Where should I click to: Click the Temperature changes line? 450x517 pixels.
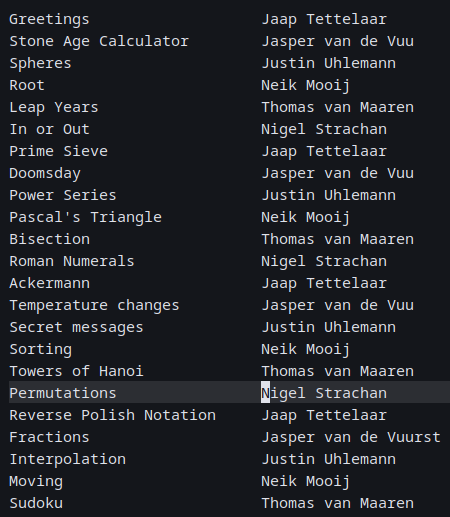[x=94, y=306]
